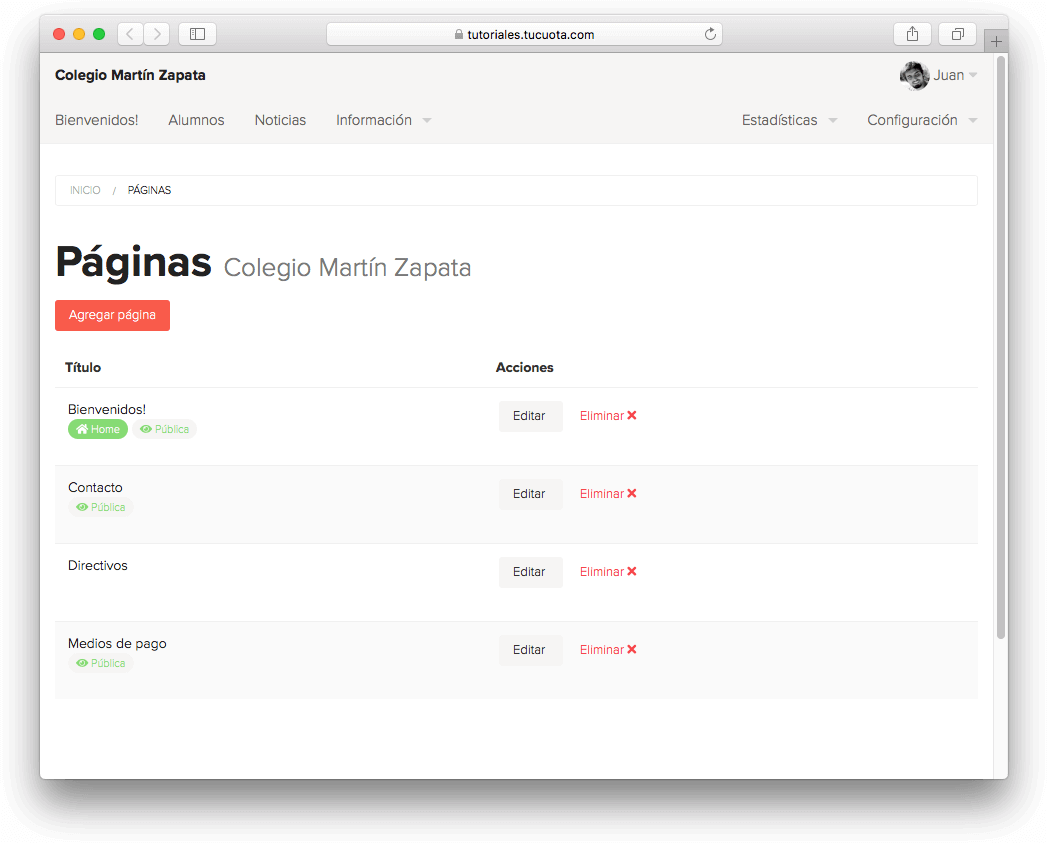This screenshot has height=843, width=1047.
Task: Expand the Estadísticas dropdown menu
Action: coord(789,120)
